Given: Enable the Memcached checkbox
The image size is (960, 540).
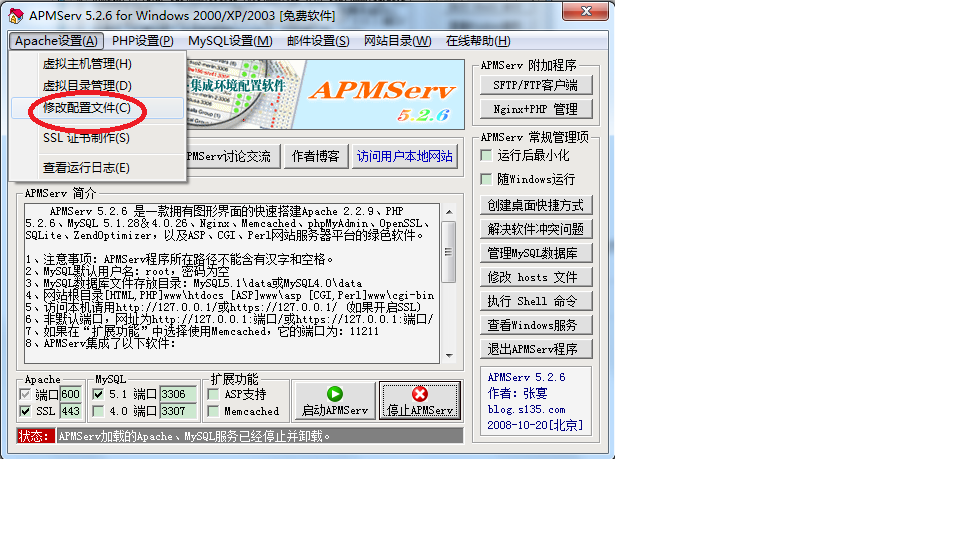Looking at the screenshot, I should [x=213, y=411].
